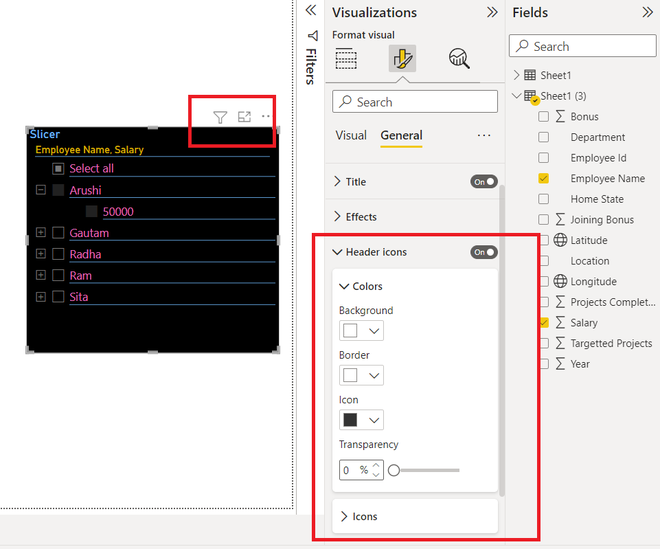Expand the Effects section

pos(337,216)
